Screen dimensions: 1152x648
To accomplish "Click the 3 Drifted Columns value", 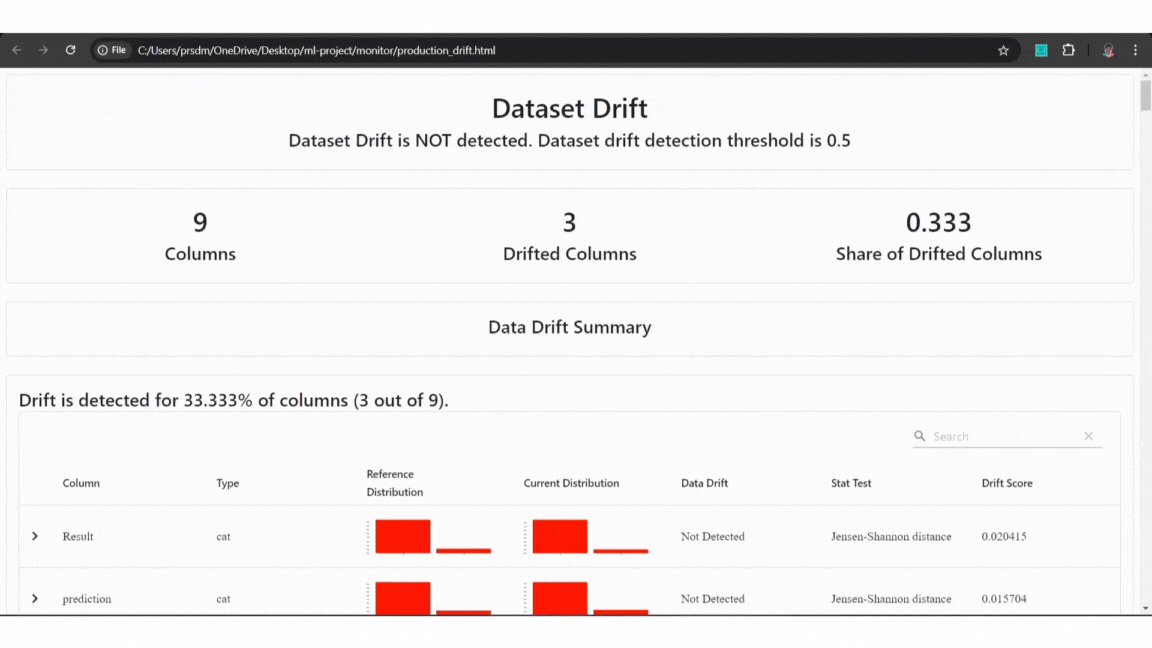I will coord(569,222).
